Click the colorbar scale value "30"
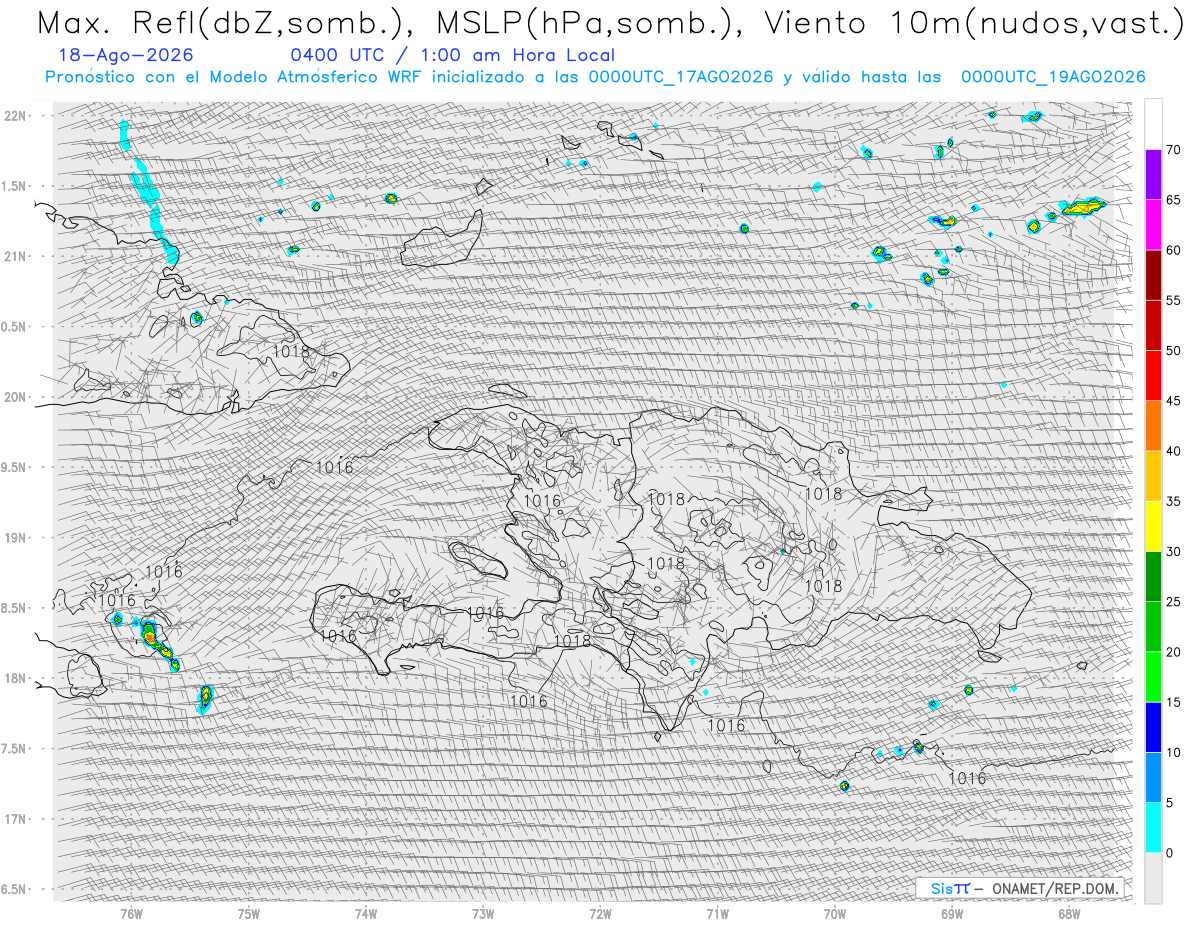Viewport: 1200px width, 927px height. tap(1173, 551)
